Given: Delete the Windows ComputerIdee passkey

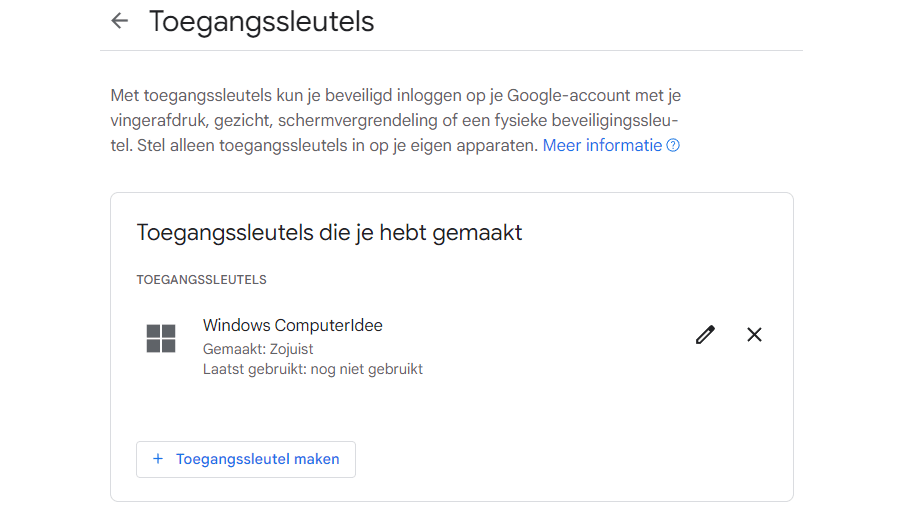Looking at the screenshot, I should pos(754,335).
